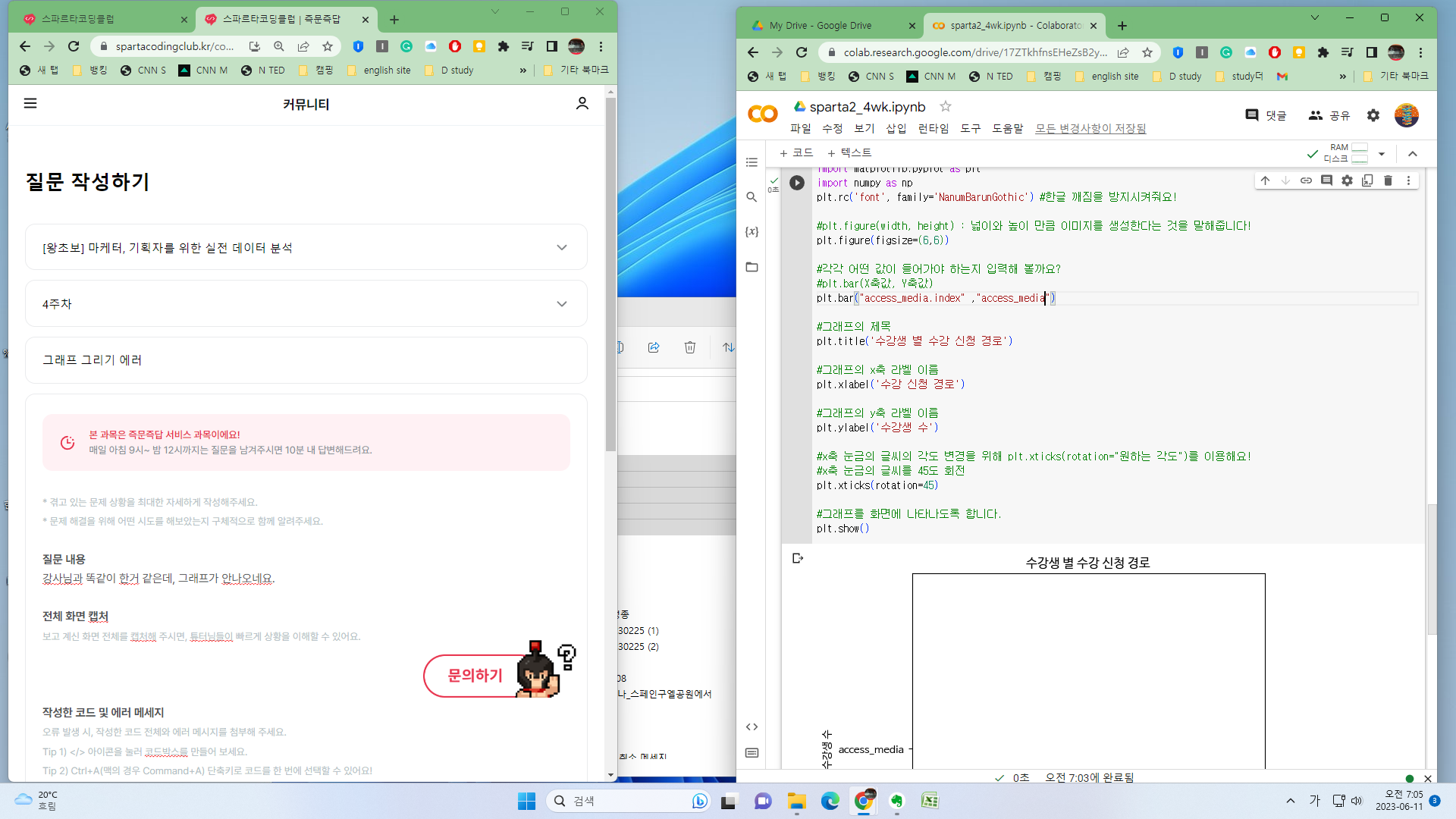The height and width of the screenshot is (819, 1456).
Task: Open Colab variables panel
Action: click(x=752, y=232)
